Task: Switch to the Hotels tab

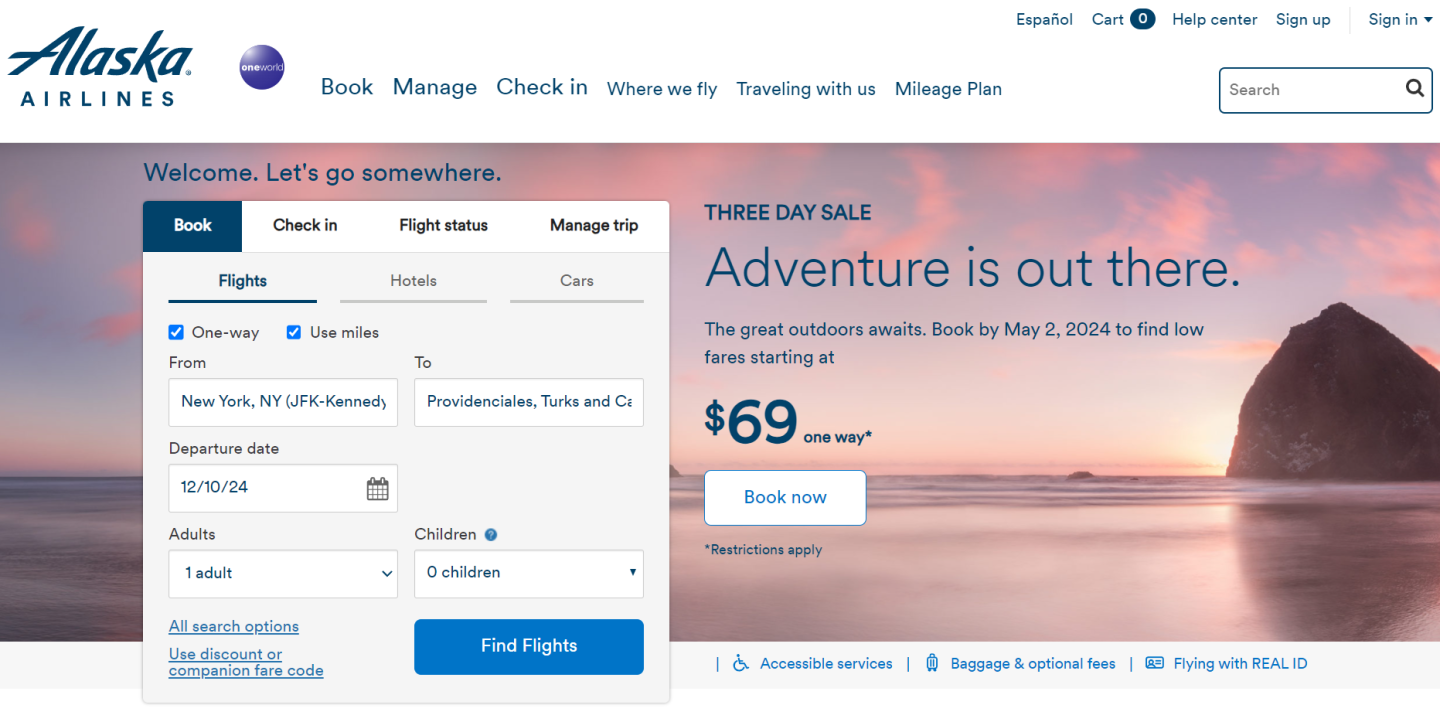Action: tap(413, 281)
